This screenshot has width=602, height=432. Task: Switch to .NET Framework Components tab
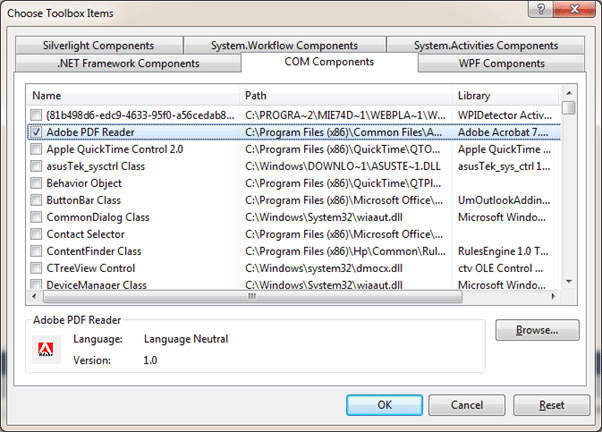point(128,63)
